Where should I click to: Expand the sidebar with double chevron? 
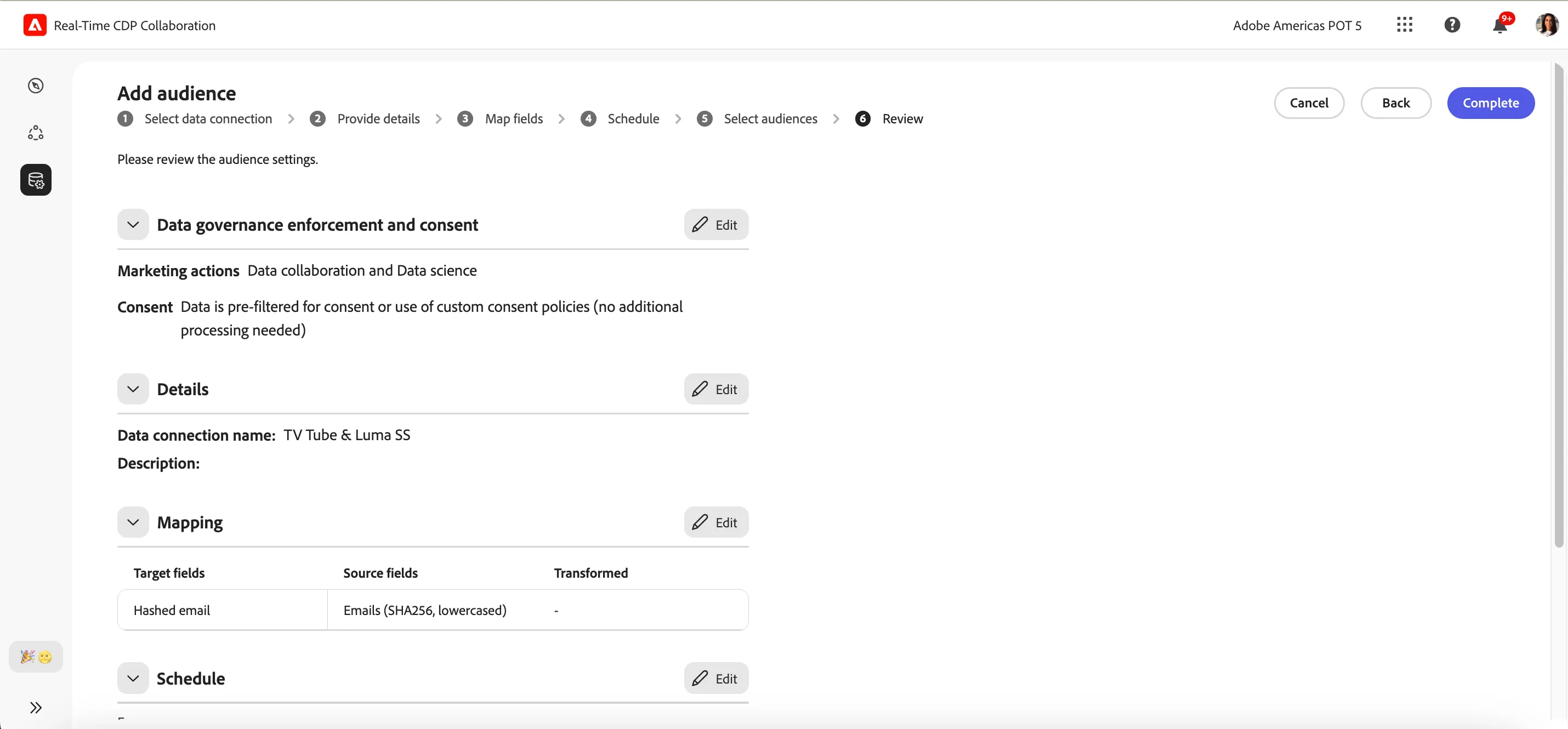[36, 708]
